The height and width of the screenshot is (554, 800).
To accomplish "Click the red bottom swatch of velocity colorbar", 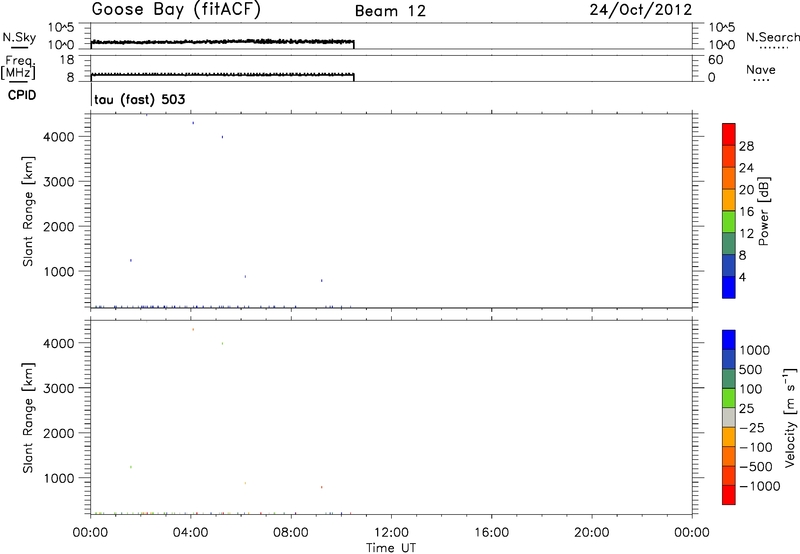I will (729, 495).
